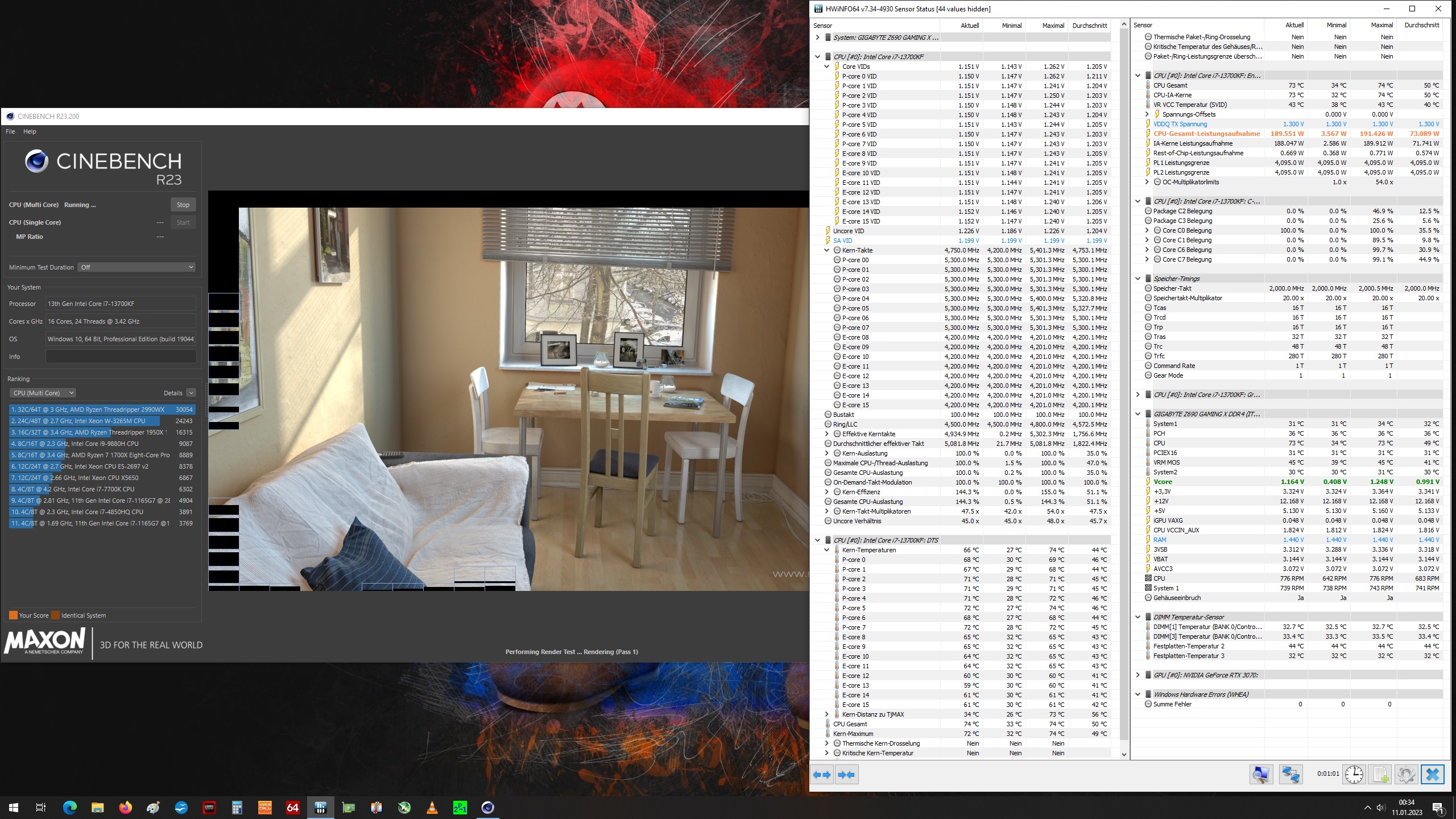Click the clock icon to reset timers
Screen dimensions: 1456x819
click(x=1354, y=774)
